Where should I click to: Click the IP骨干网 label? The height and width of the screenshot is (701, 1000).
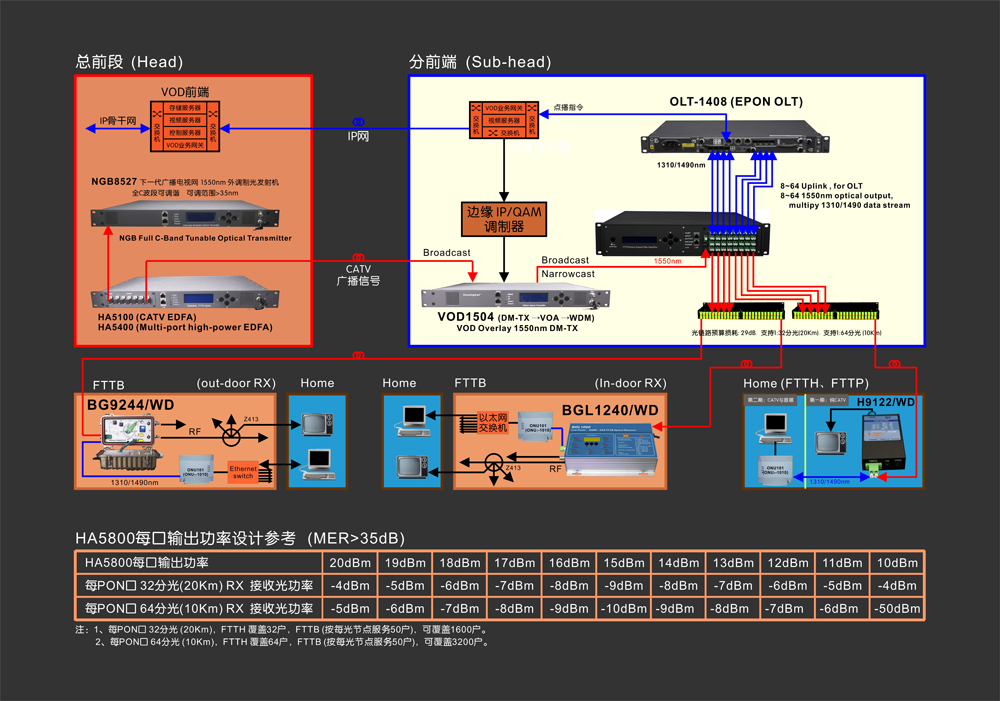coord(117,121)
